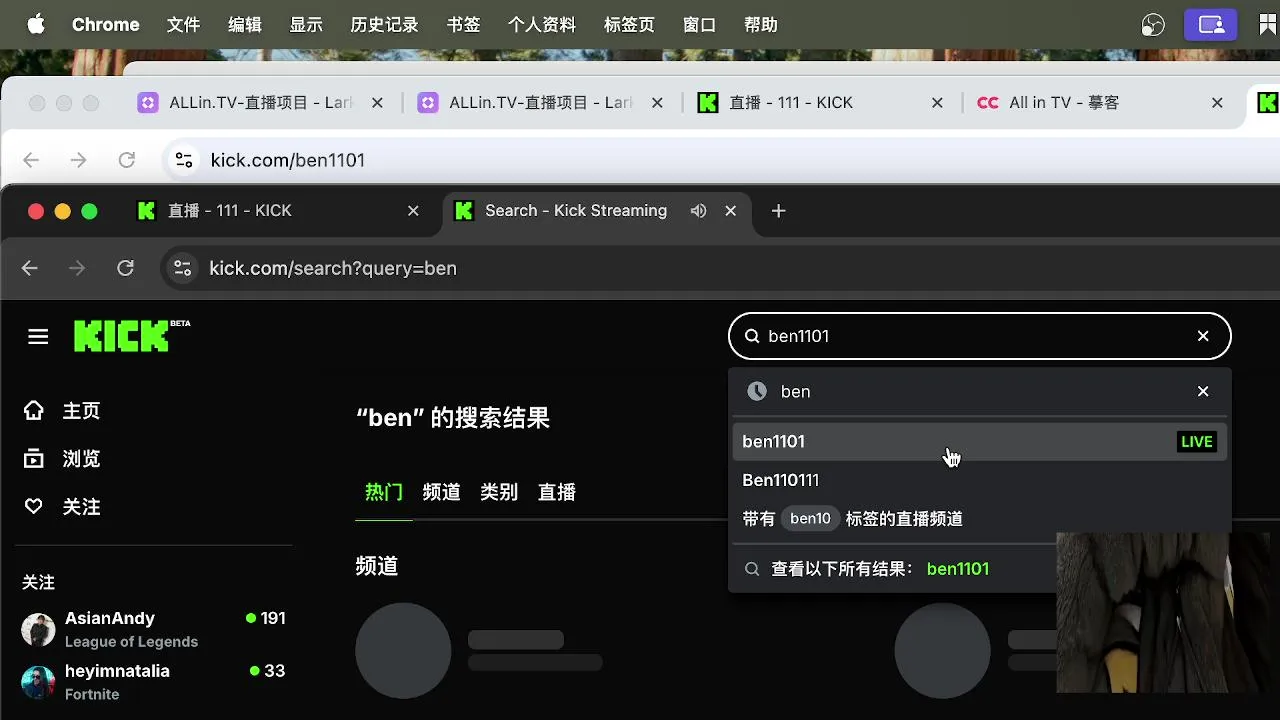This screenshot has height=720, width=1280.
Task: Close the 直播 - 111 - KICK tab in back window
Action: 937,103
